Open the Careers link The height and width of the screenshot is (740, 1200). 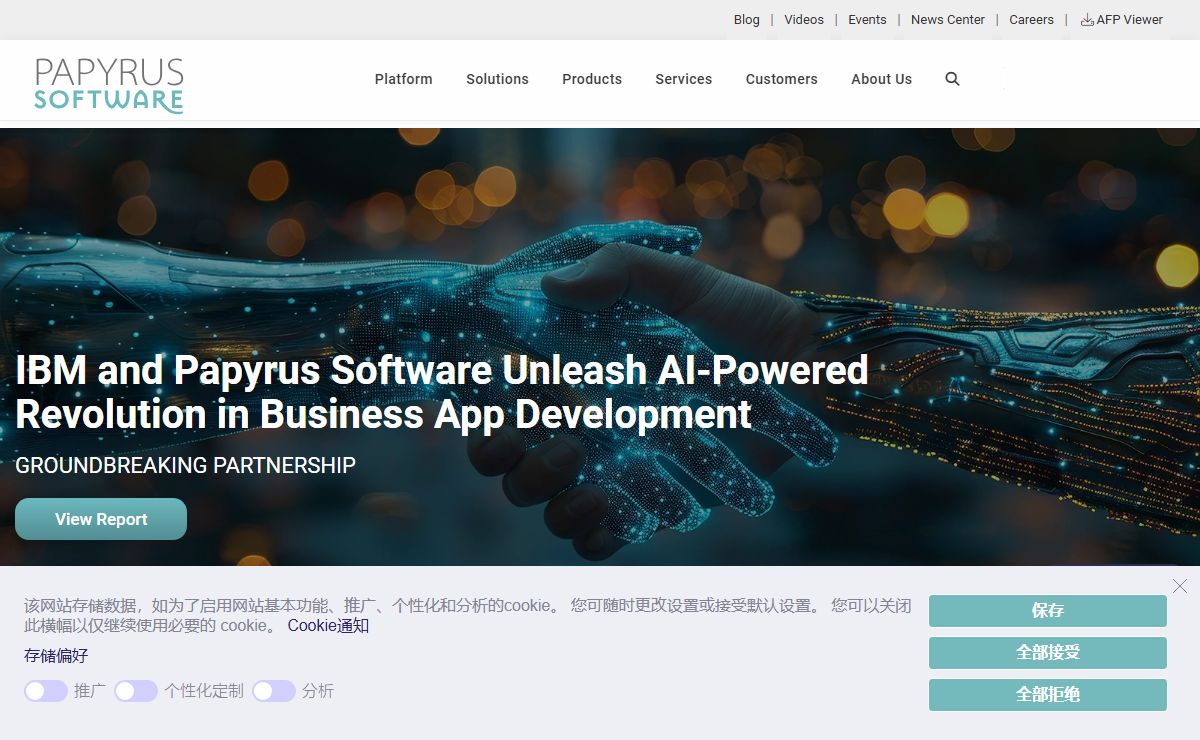[x=1032, y=20]
